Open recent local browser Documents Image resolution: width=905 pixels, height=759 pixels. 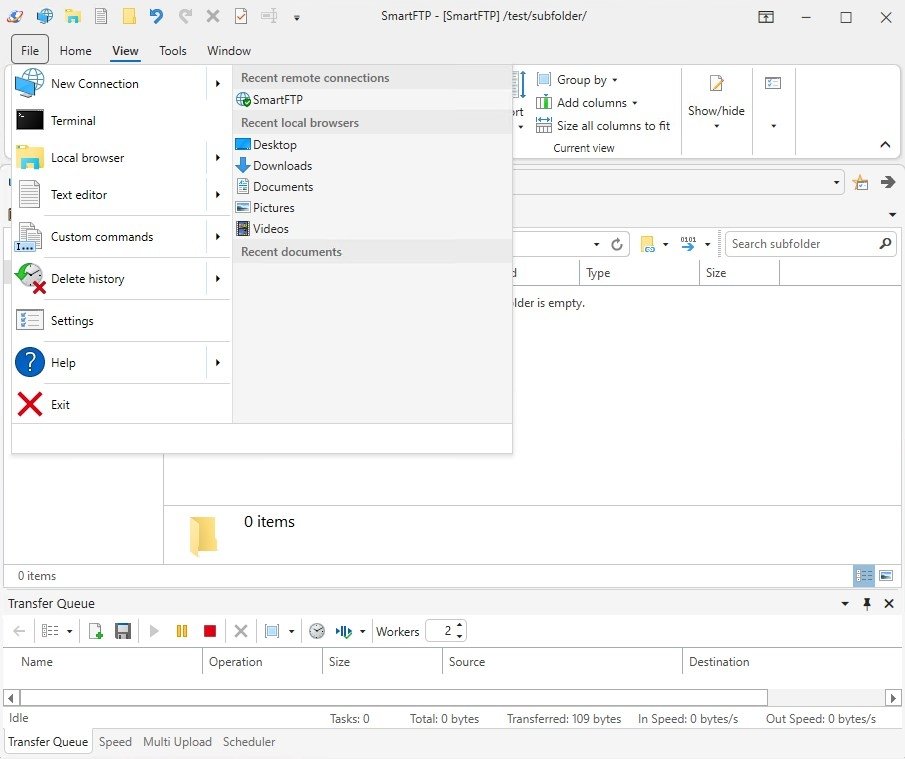[x=372, y=186]
